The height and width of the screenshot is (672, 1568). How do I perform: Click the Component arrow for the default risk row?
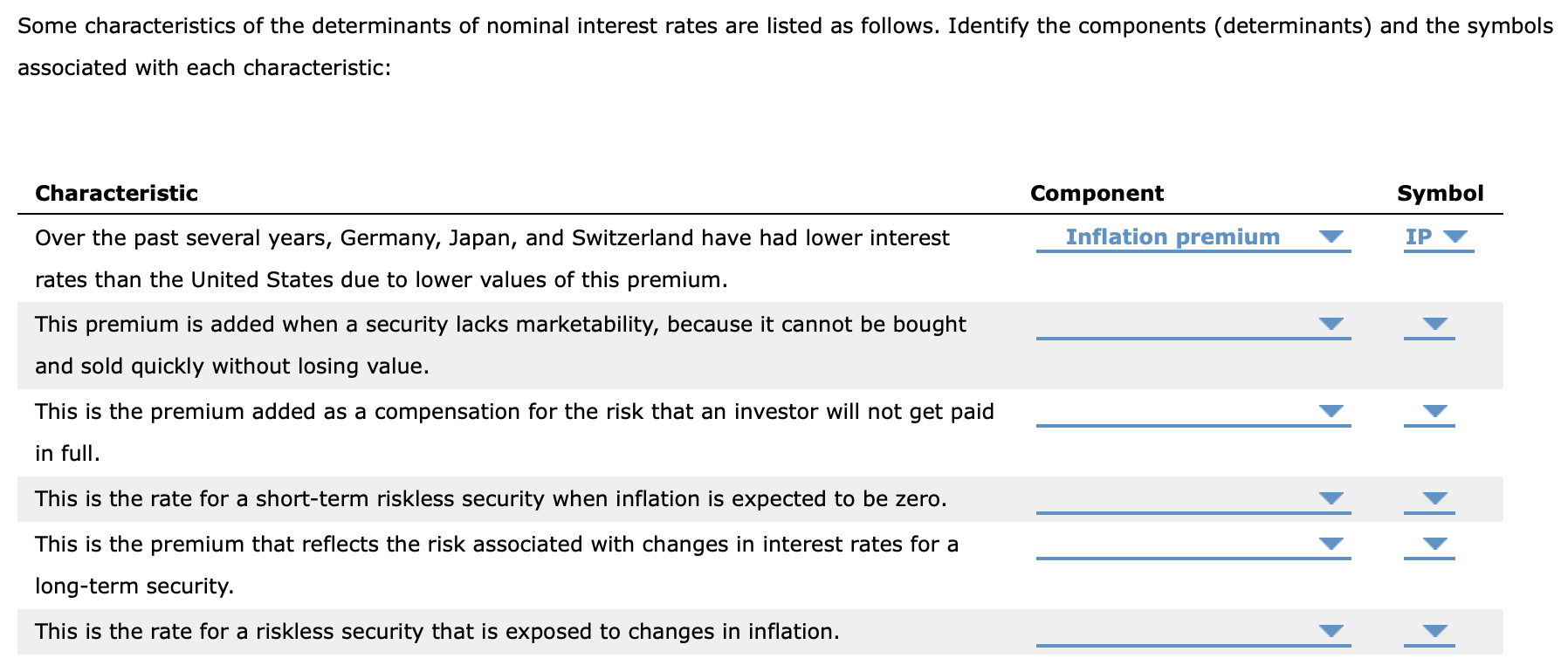click(x=1331, y=412)
